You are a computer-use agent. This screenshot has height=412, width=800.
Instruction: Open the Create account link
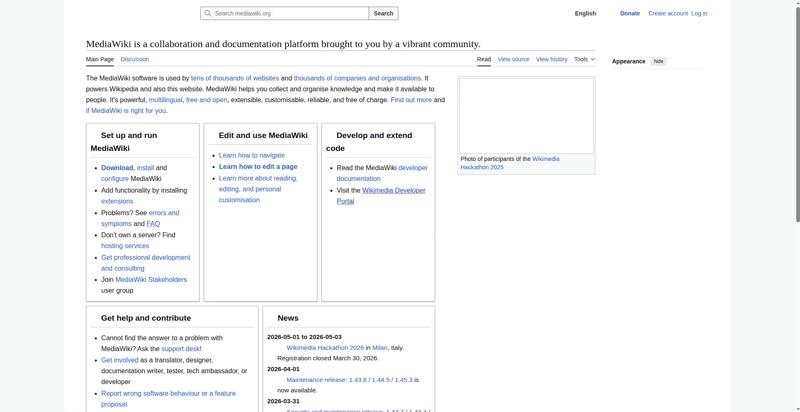[x=668, y=14]
